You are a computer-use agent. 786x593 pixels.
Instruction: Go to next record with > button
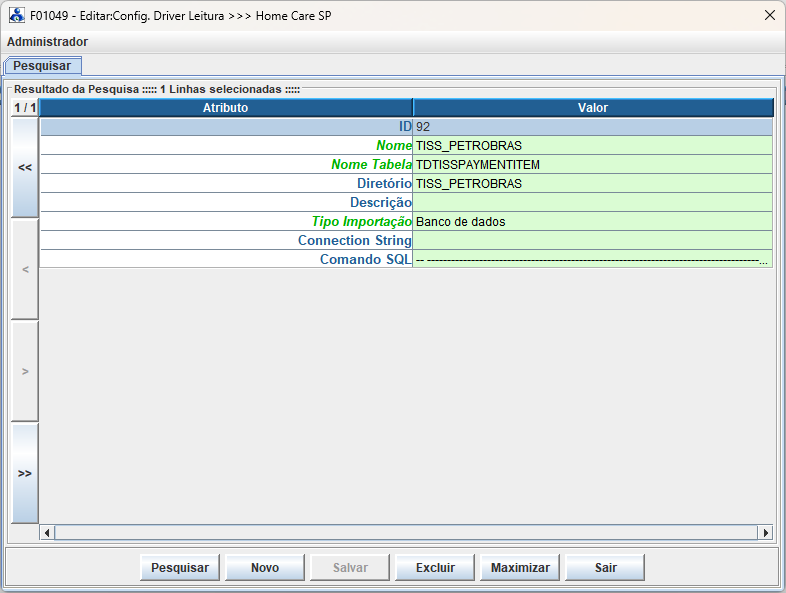point(25,371)
